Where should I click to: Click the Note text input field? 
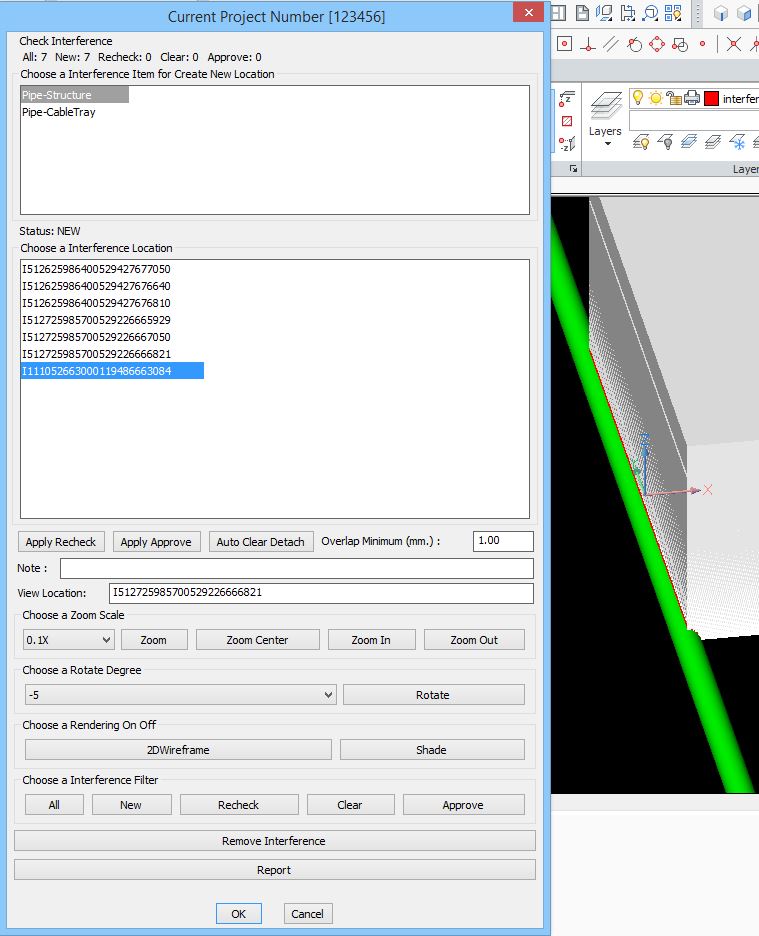(x=296, y=568)
